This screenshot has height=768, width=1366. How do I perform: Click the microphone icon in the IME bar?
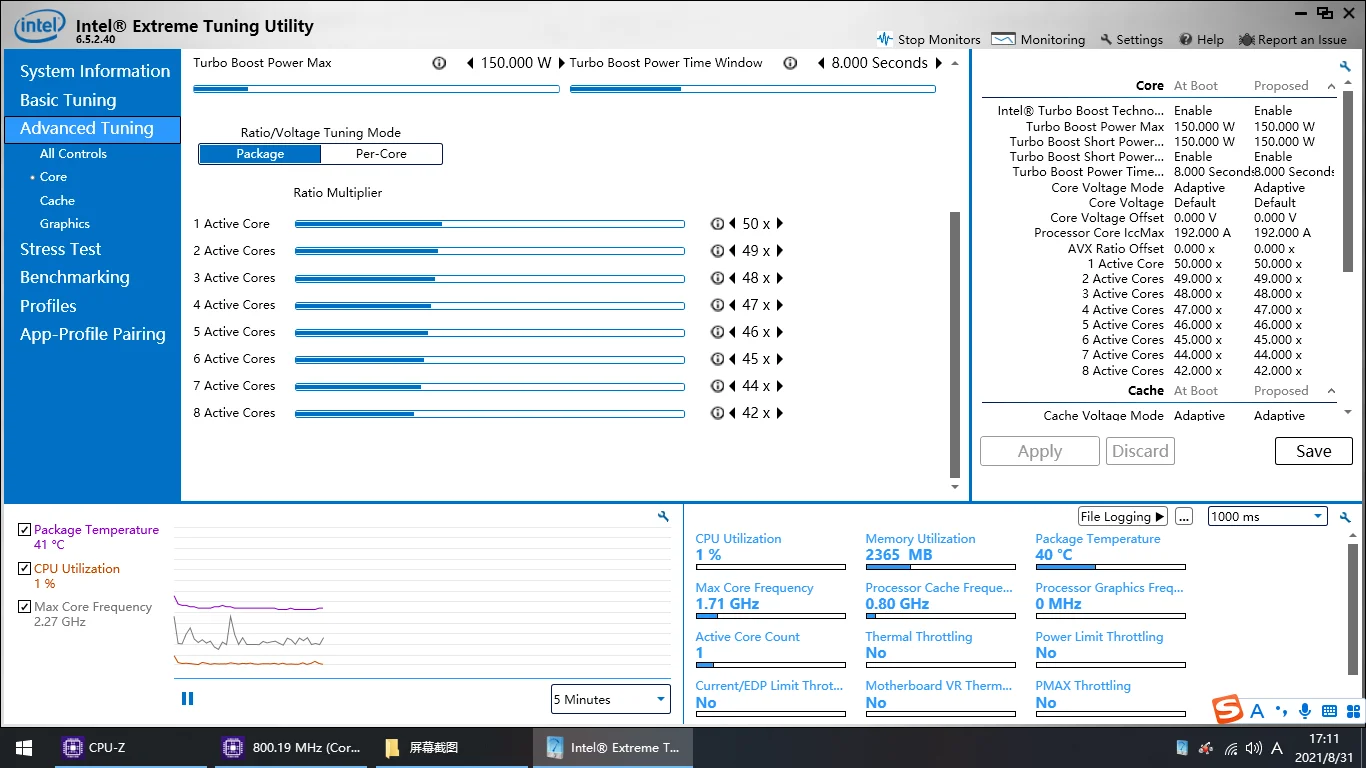(1304, 711)
